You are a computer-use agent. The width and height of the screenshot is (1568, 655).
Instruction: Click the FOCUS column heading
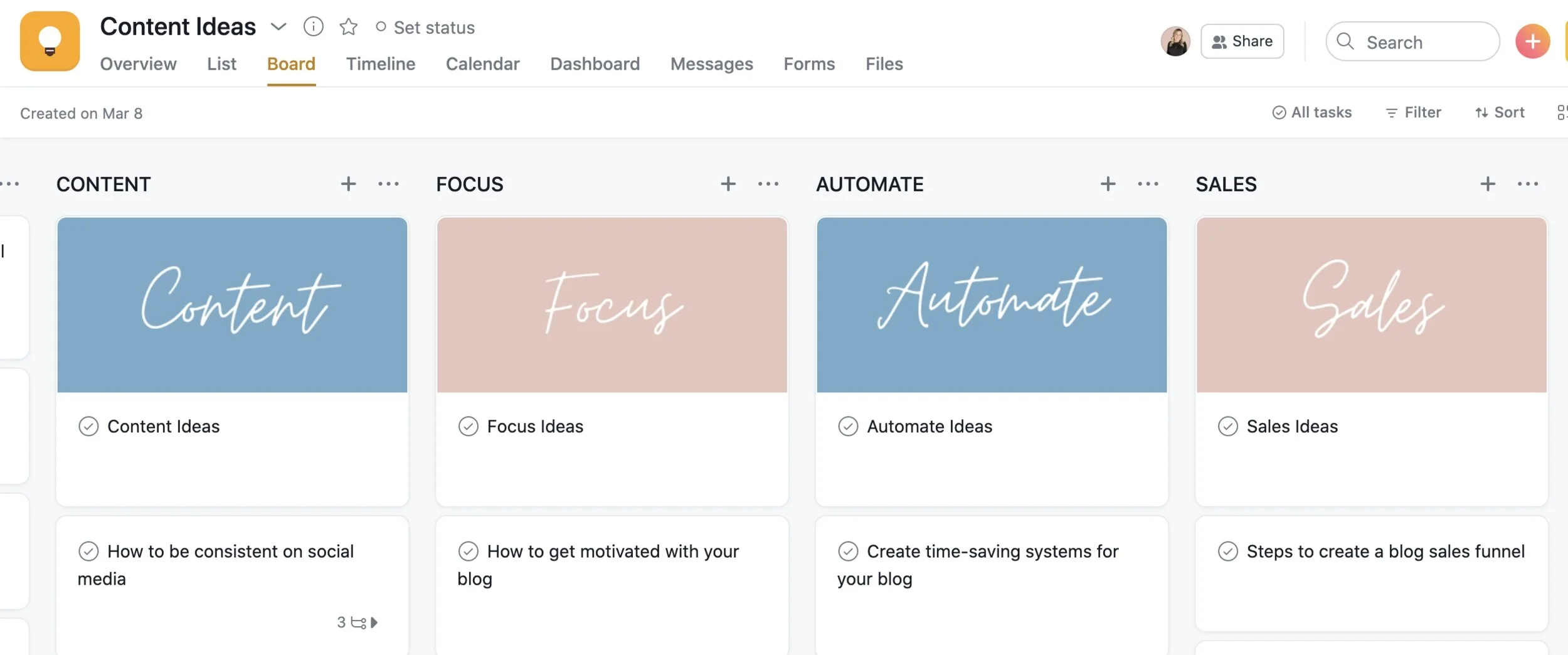coord(470,184)
